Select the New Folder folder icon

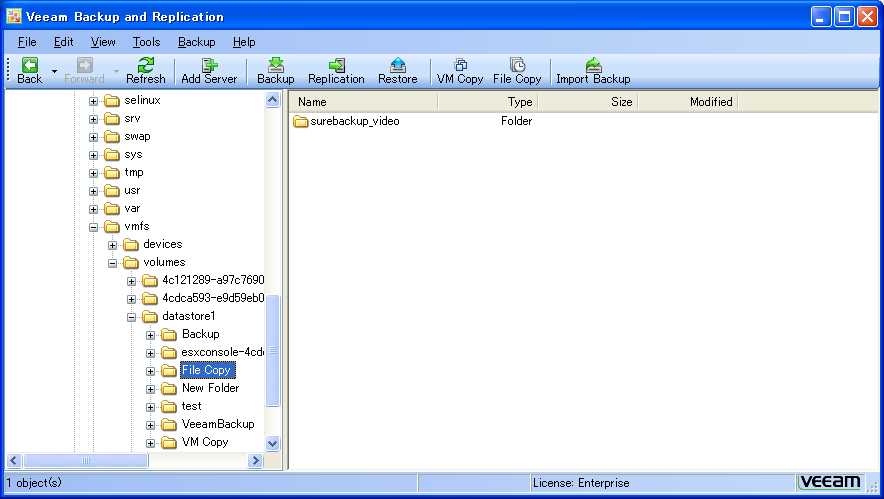(x=169, y=389)
